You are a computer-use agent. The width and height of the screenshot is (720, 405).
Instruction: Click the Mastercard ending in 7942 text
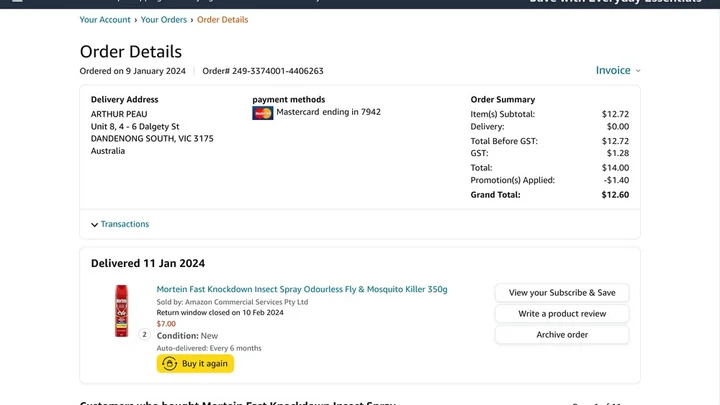(x=328, y=112)
